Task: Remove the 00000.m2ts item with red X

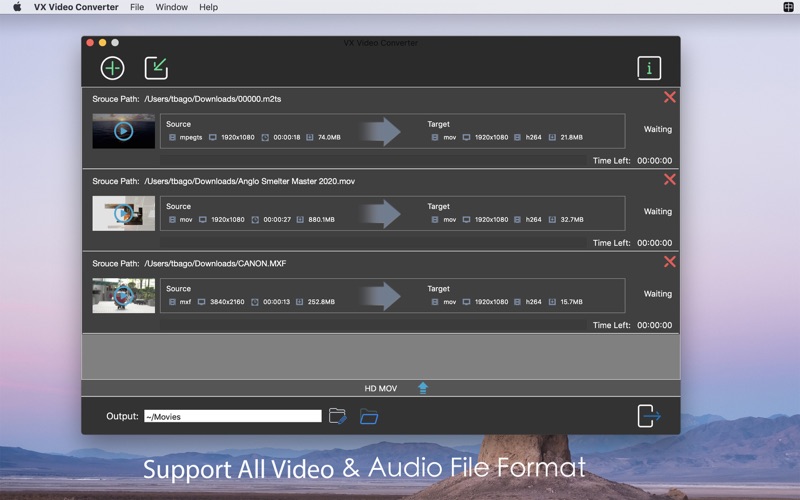Action: [669, 97]
